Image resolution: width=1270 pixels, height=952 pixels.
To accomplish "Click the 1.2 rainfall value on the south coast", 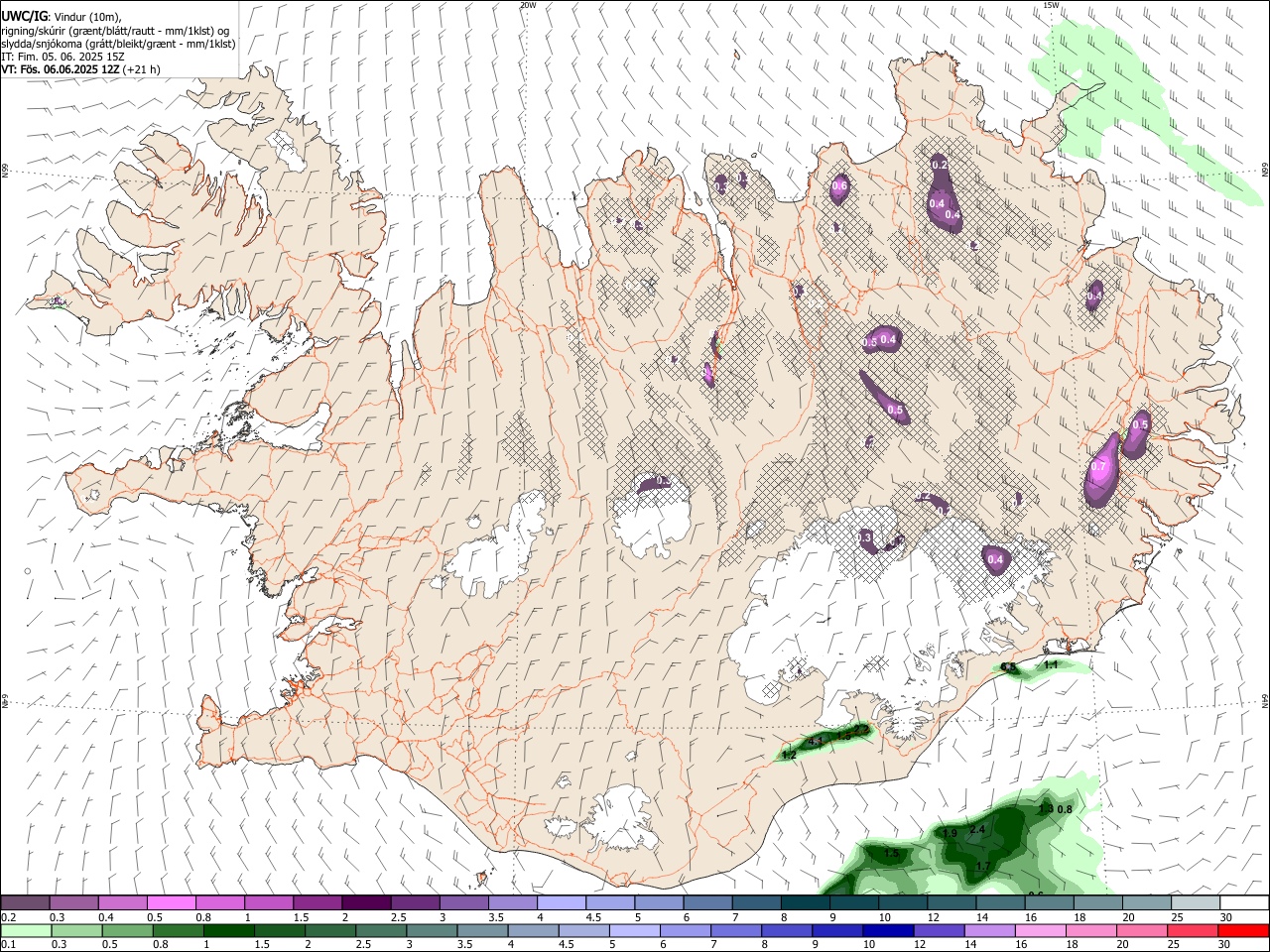I will 790,755.
